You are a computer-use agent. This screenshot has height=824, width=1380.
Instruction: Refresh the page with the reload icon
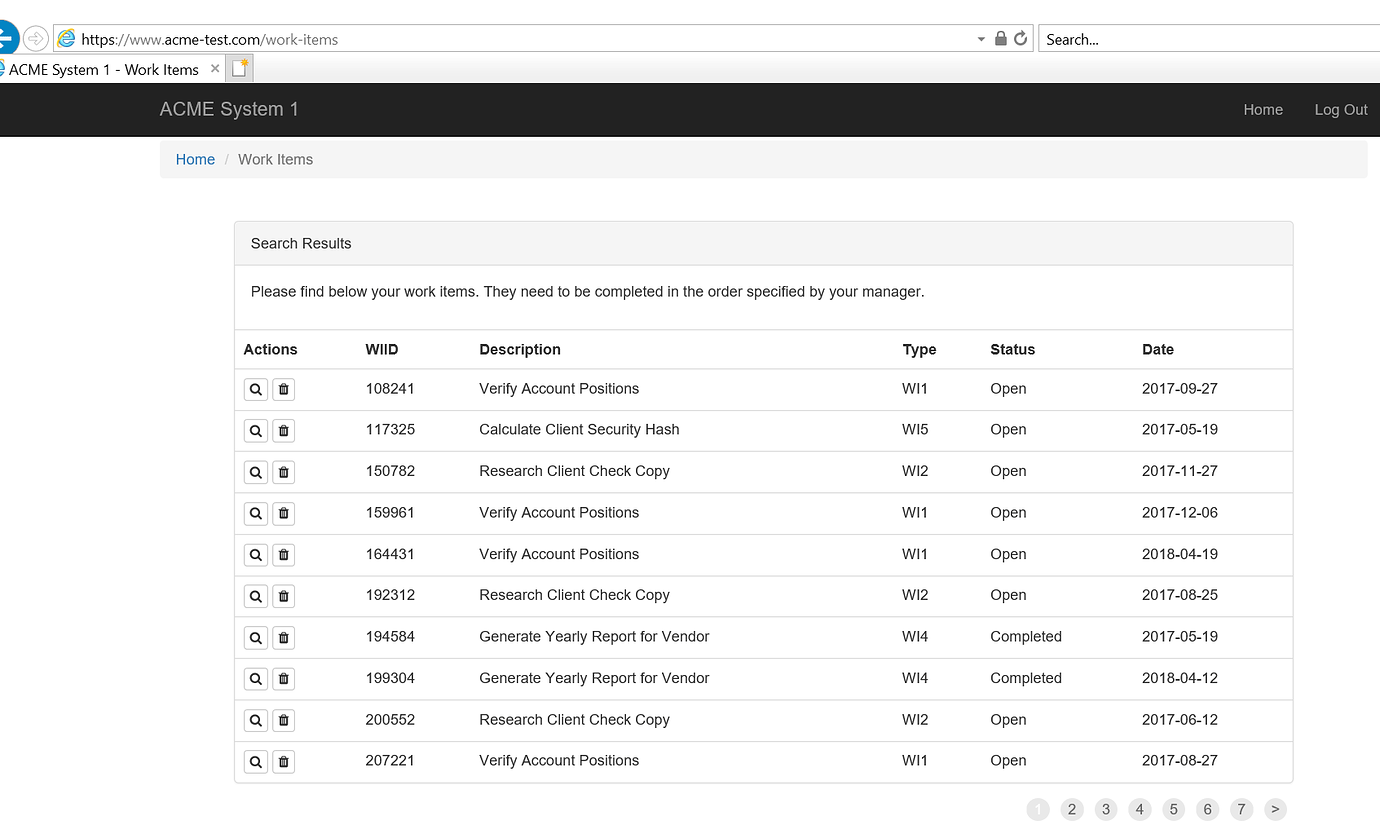point(1020,39)
